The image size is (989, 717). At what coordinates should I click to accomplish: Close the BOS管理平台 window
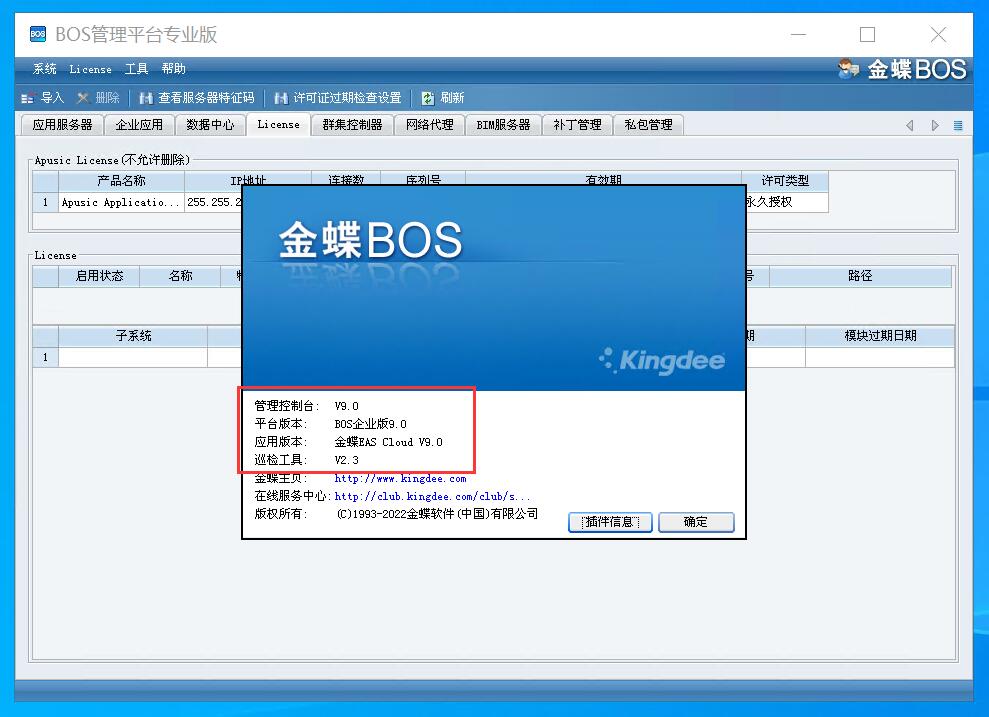938,35
